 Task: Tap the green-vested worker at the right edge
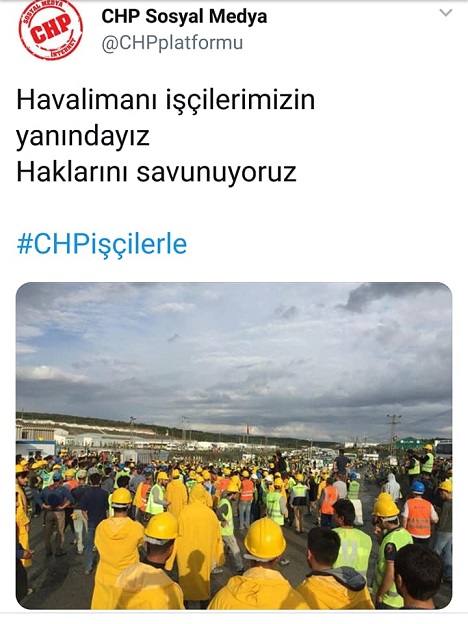click(x=427, y=458)
